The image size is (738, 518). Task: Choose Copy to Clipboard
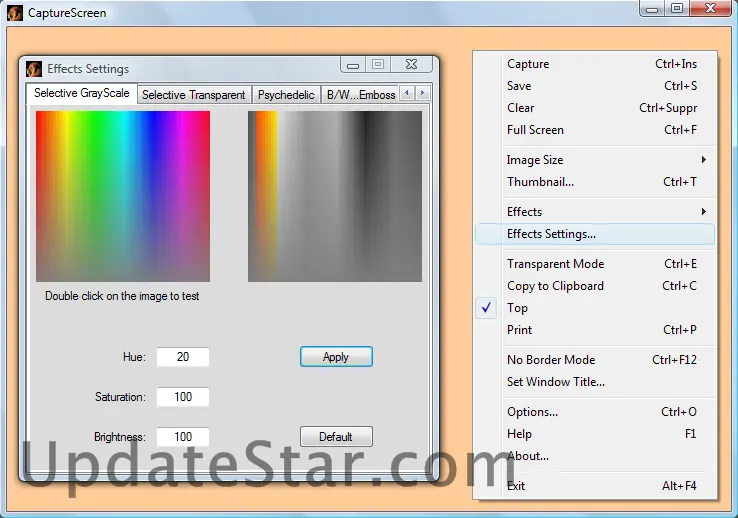pyautogui.click(x=595, y=286)
